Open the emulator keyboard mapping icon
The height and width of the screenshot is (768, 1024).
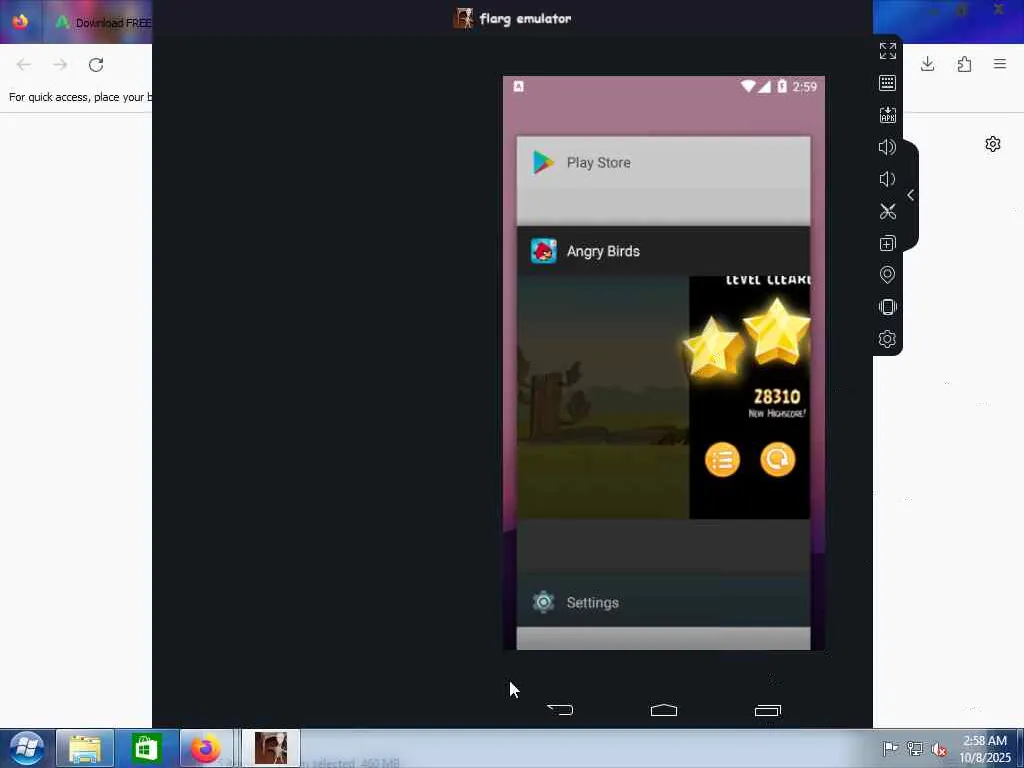[887, 83]
